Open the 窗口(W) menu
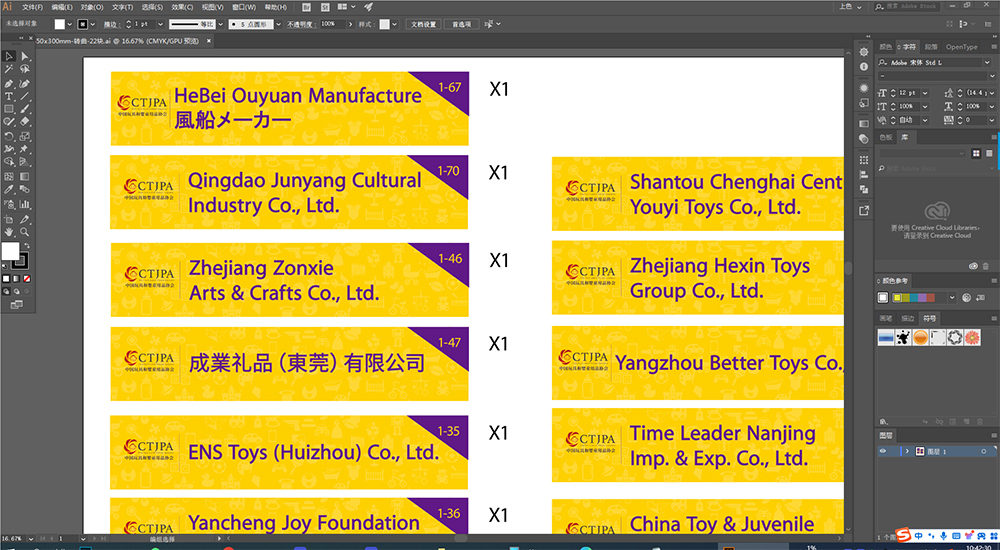This screenshot has height=550, width=1000. click(x=244, y=7)
